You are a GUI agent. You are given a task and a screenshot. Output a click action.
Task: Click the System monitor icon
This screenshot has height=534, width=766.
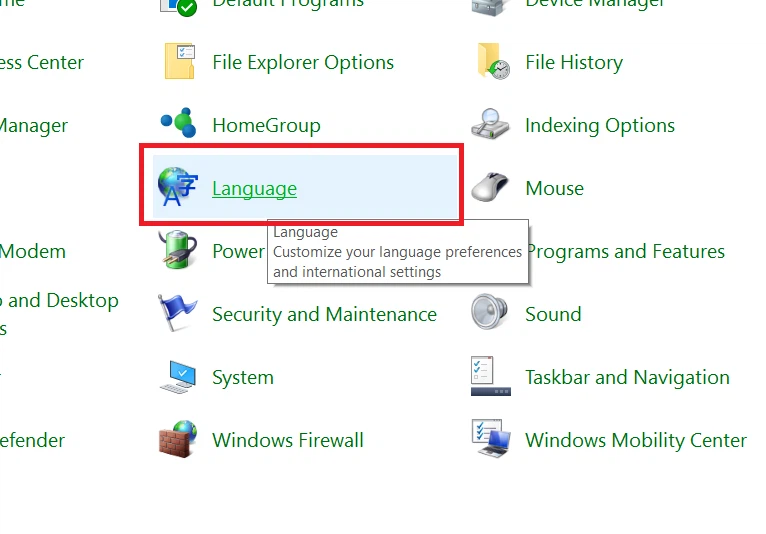[180, 377]
